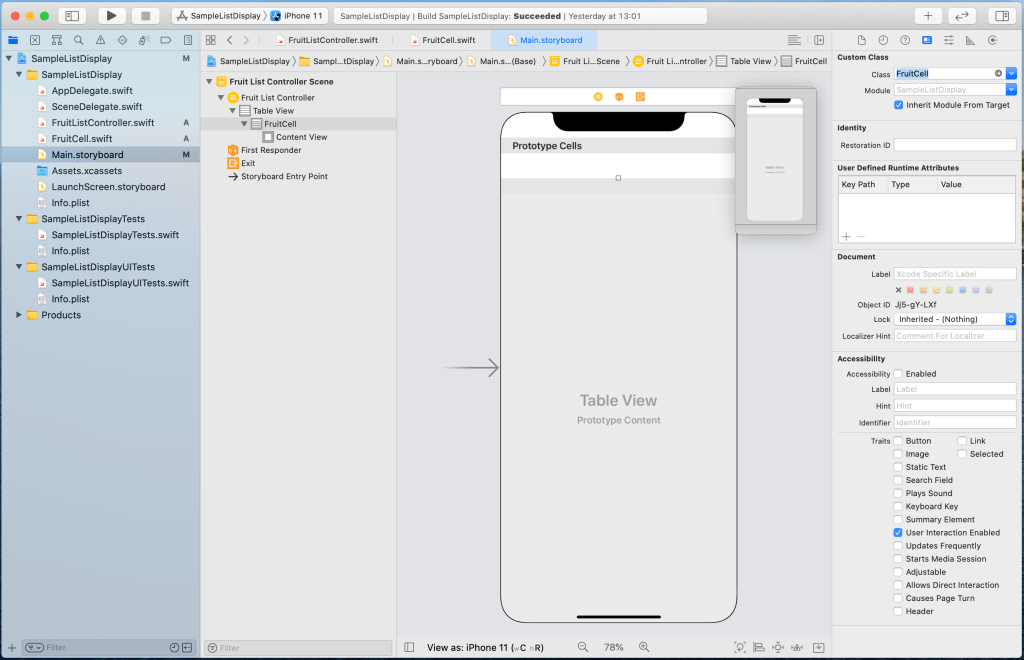Switch to the FruitListController.swift tab
The height and width of the screenshot is (660, 1024).
pos(328,40)
